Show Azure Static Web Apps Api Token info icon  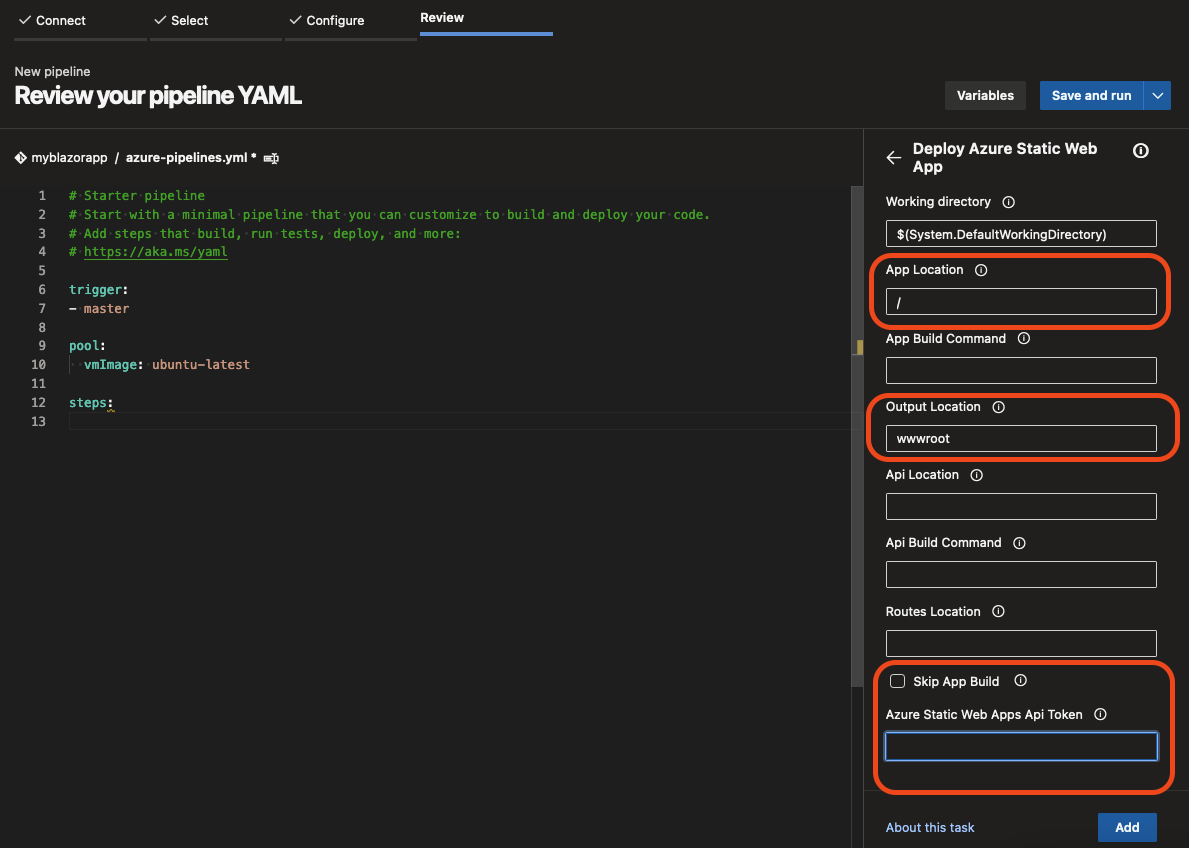pos(1100,714)
